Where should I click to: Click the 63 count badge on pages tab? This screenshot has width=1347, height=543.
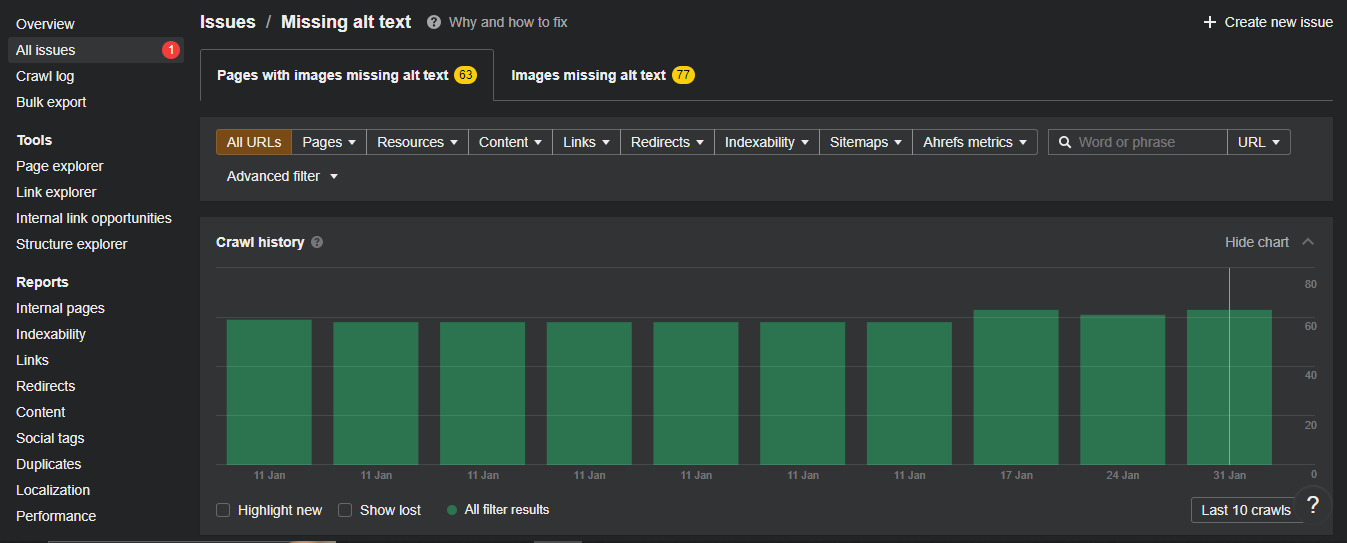click(x=465, y=75)
